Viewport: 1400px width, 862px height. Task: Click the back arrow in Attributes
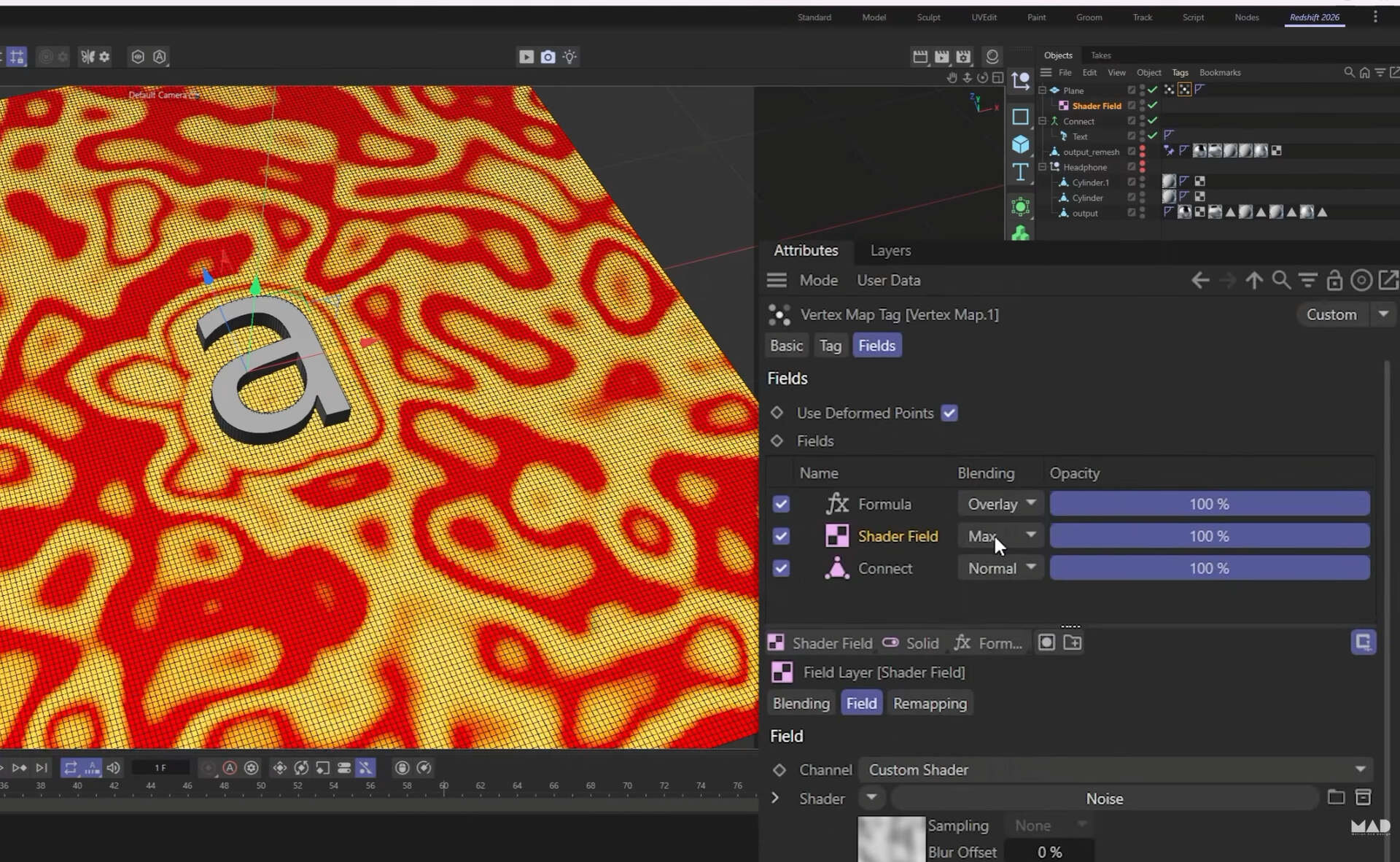coord(1200,280)
